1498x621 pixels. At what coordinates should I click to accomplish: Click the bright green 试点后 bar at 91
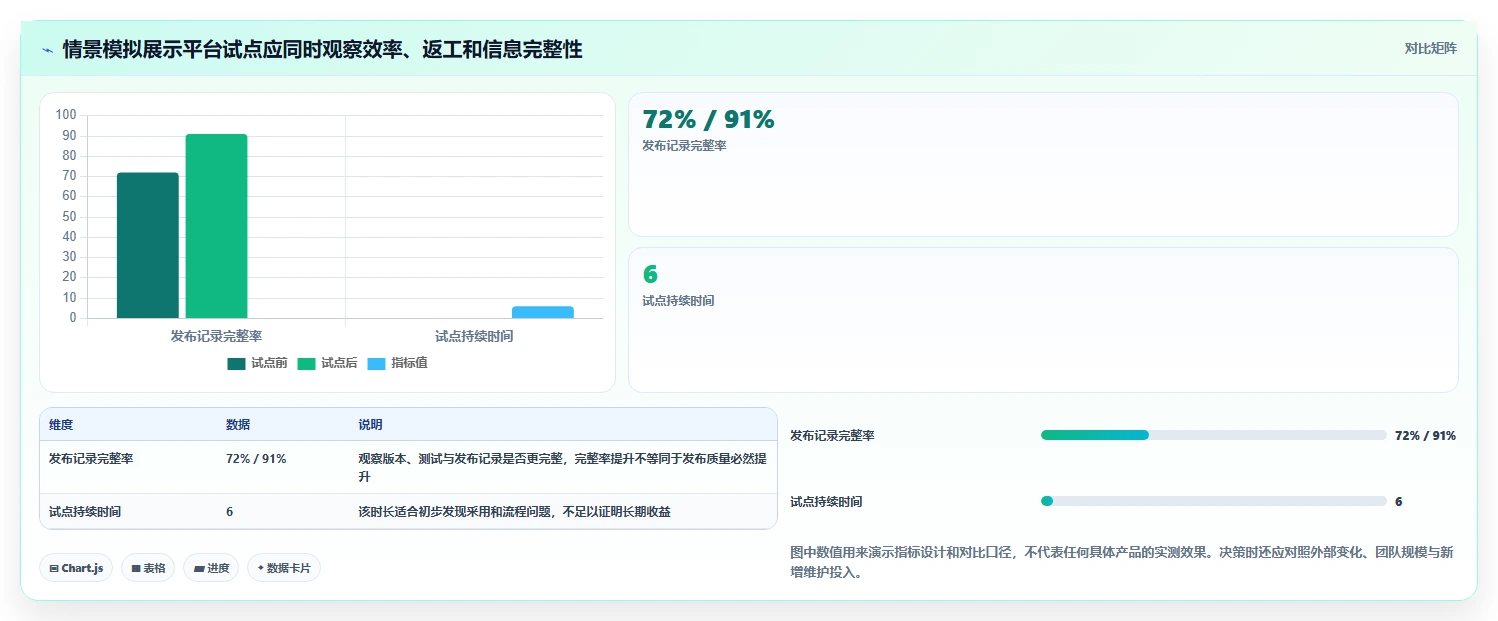[x=216, y=226]
